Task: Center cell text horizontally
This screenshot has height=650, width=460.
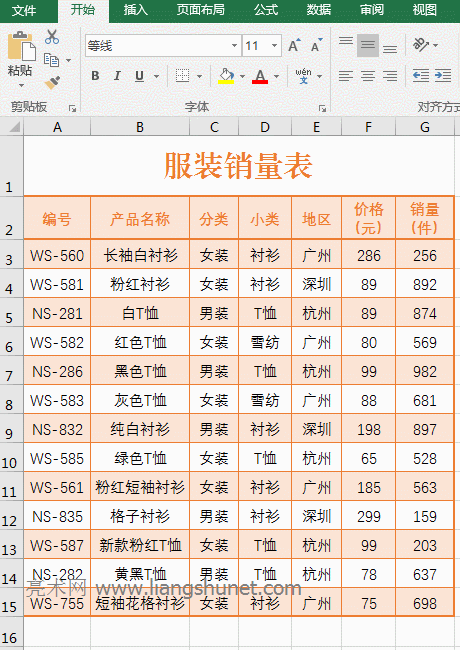Action: click(x=368, y=76)
